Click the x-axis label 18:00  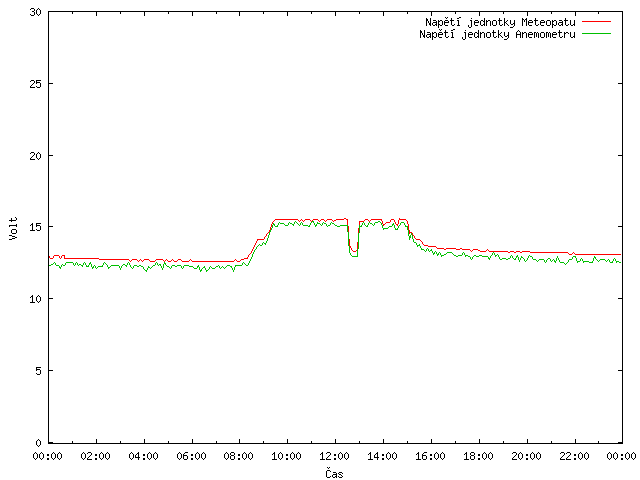pyautogui.click(x=478, y=456)
